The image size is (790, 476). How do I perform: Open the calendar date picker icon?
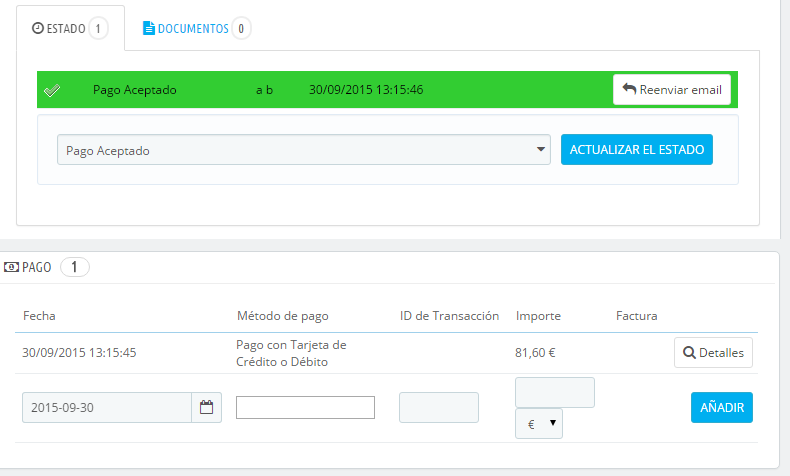[x=207, y=407]
